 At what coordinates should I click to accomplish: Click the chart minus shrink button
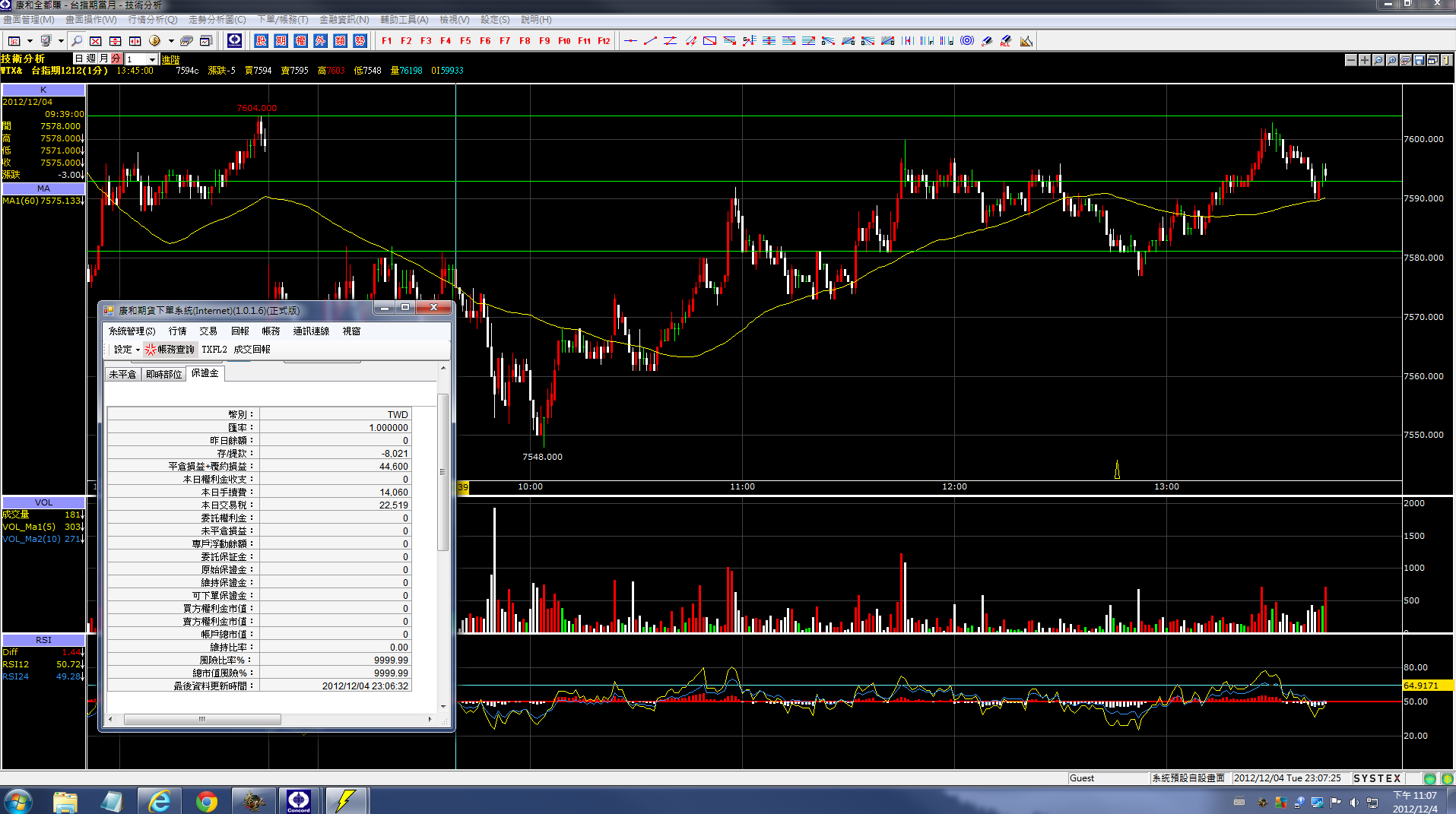pos(1351,60)
